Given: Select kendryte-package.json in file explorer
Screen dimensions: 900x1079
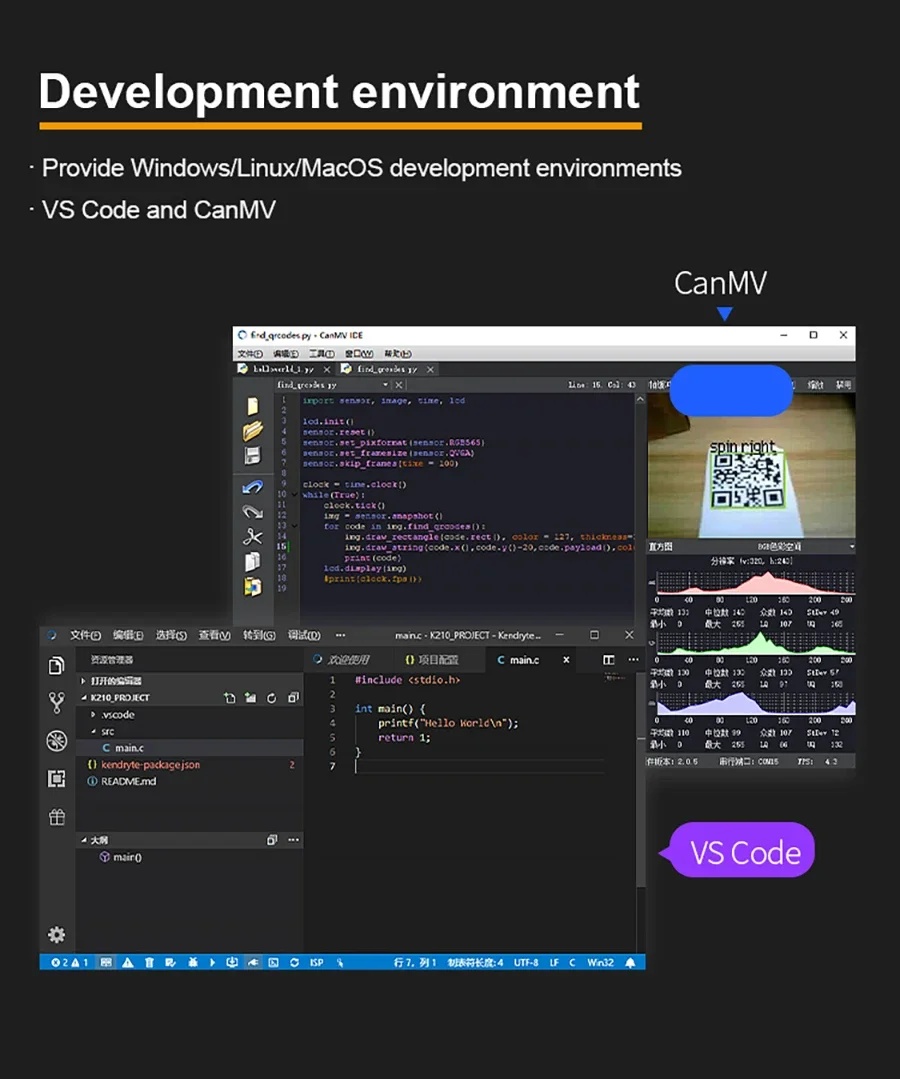Looking at the screenshot, I should pos(150,765).
